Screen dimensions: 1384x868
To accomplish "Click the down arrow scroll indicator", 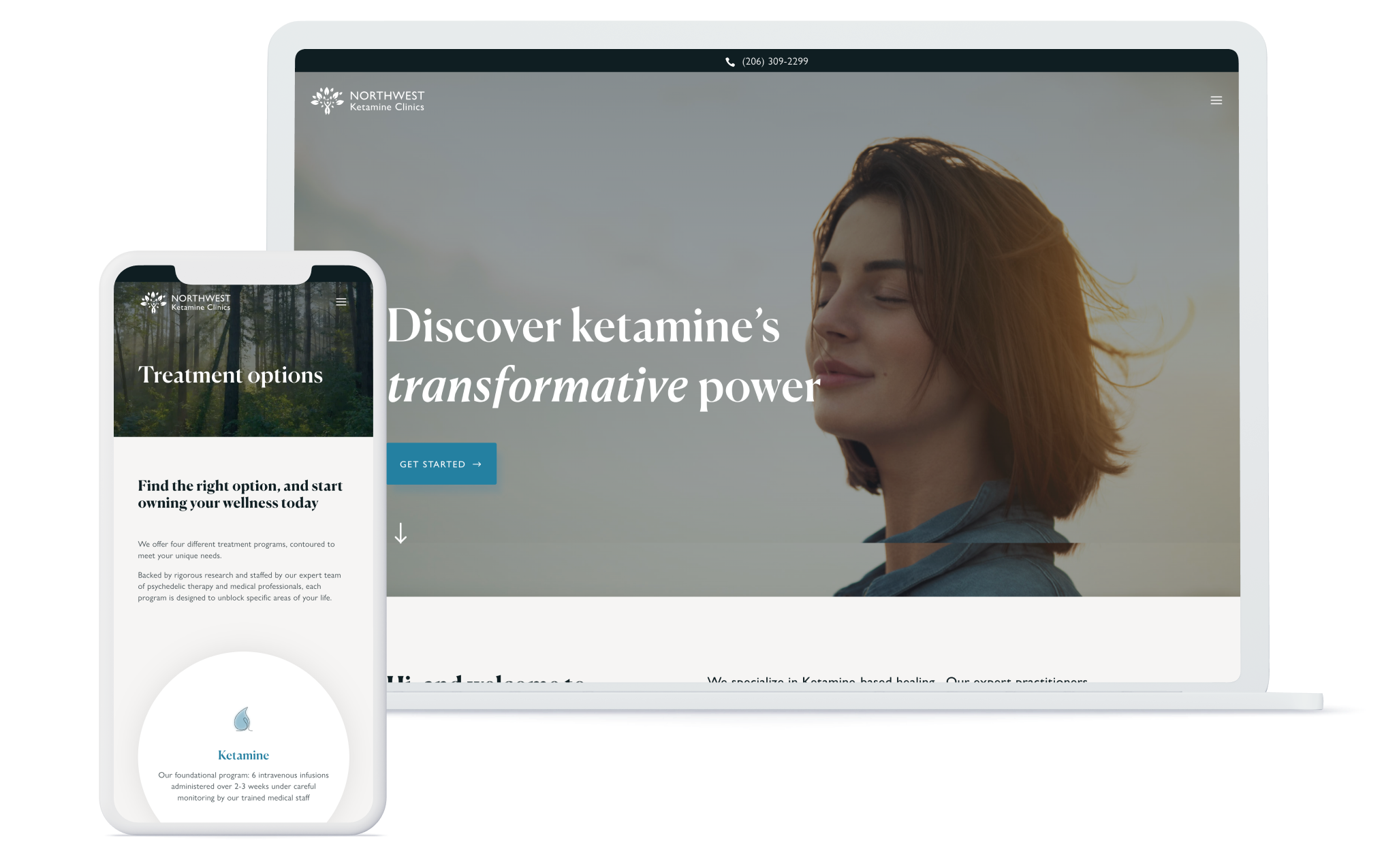I will tap(402, 534).
